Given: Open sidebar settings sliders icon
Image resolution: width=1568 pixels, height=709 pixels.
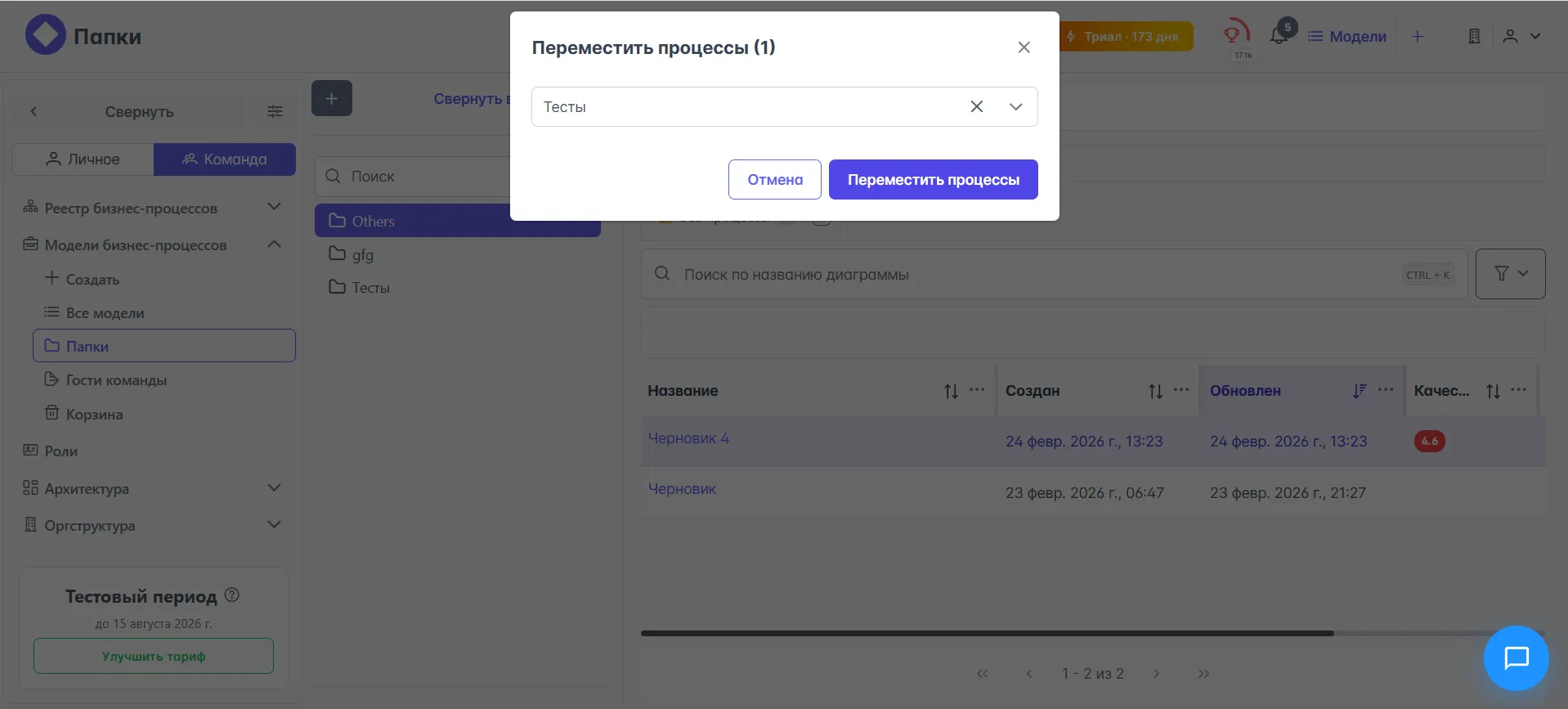Looking at the screenshot, I should click(275, 111).
